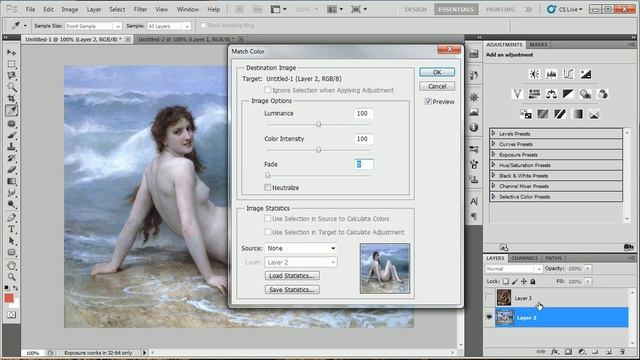Toggle the Preview checkbox

(428, 101)
